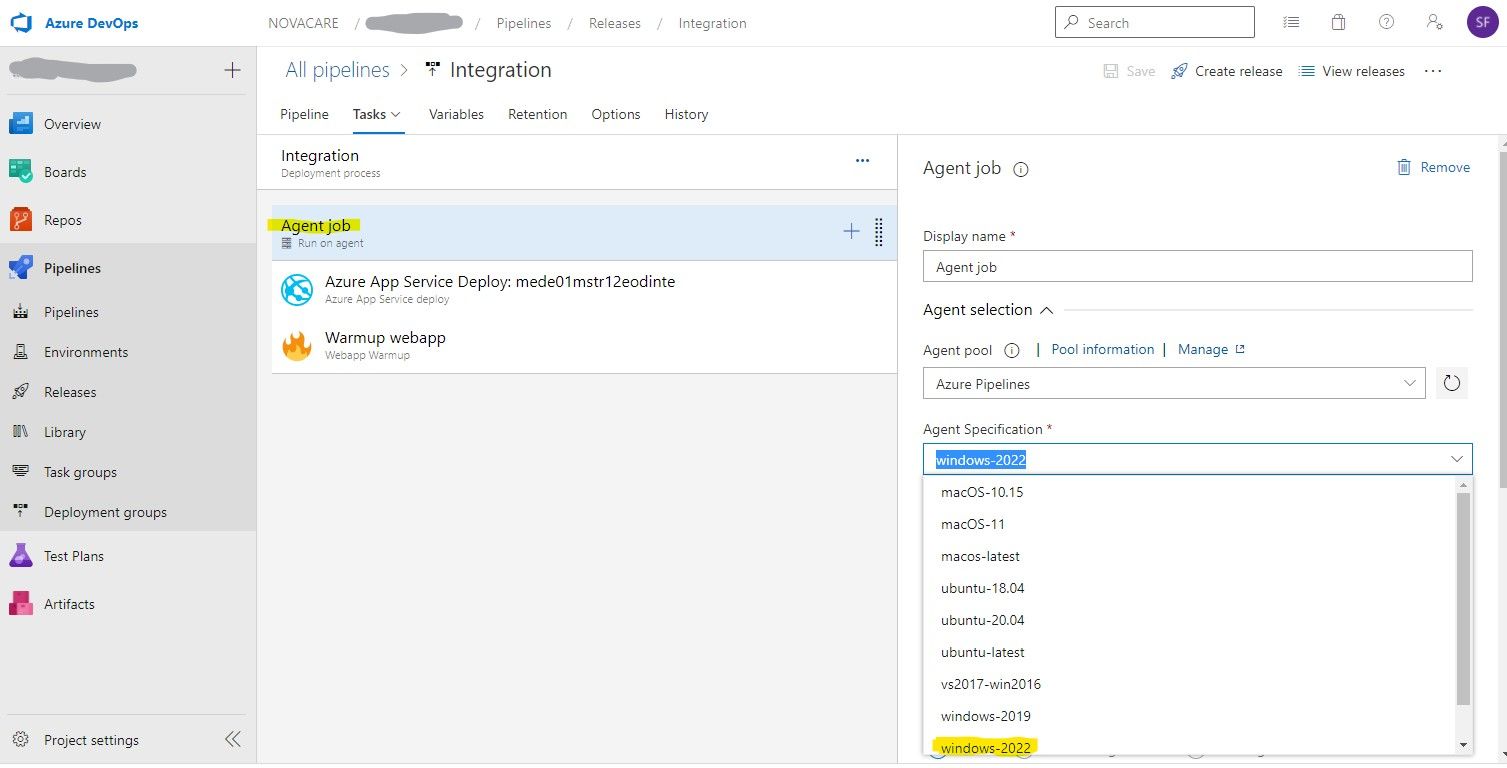The image size is (1507, 768).
Task: Select Azure App Service Deploy task
Action: coord(584,289)
